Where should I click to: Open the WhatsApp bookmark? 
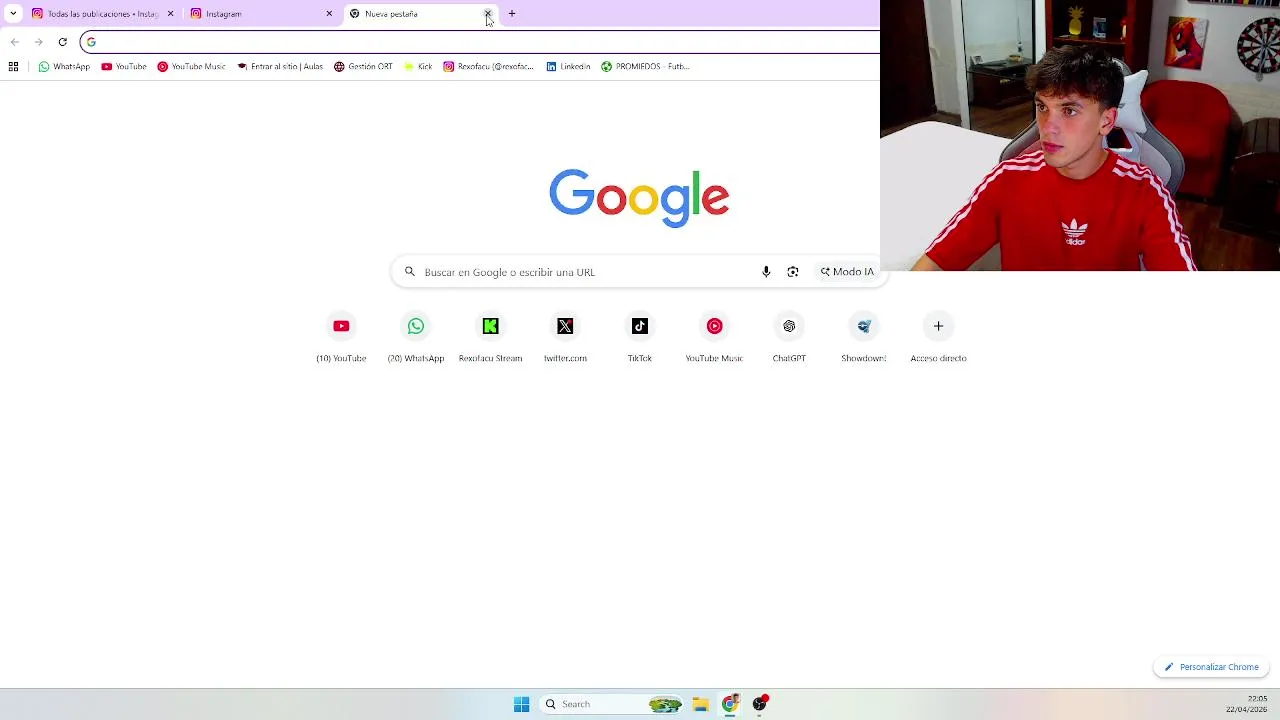pos(64,67)
